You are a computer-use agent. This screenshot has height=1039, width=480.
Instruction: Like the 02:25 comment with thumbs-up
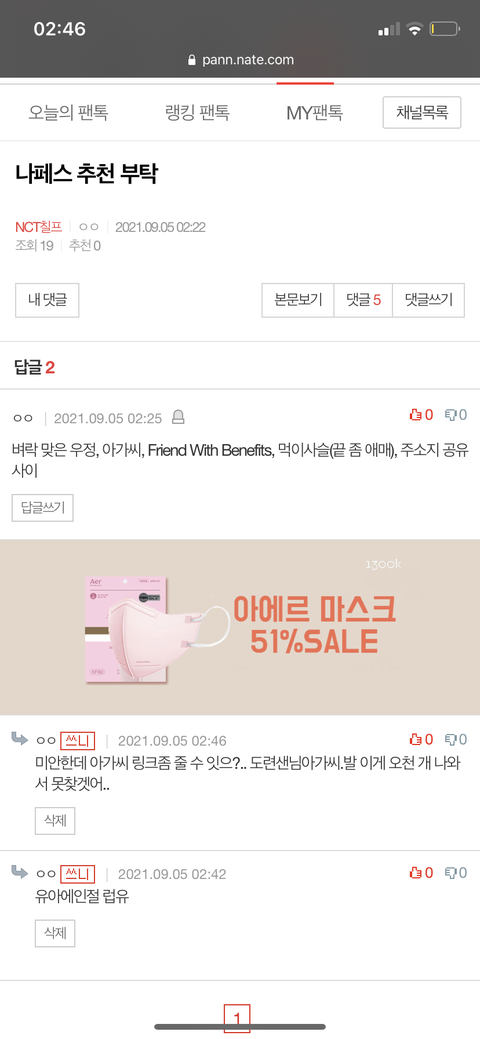point(421,415)
